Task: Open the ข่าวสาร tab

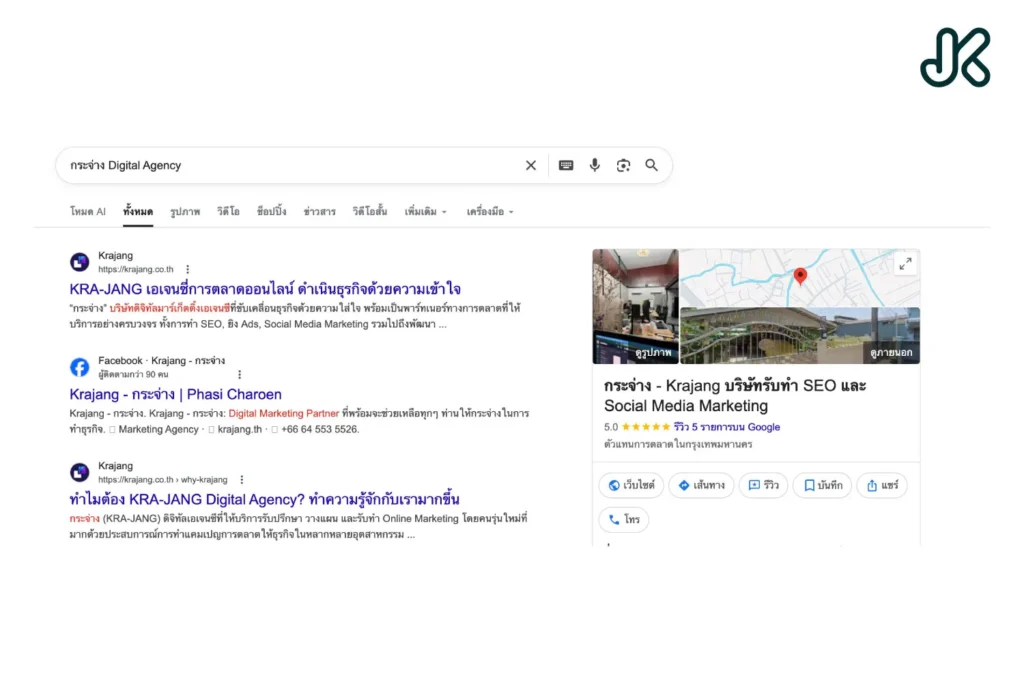Action: pos(319,212)
